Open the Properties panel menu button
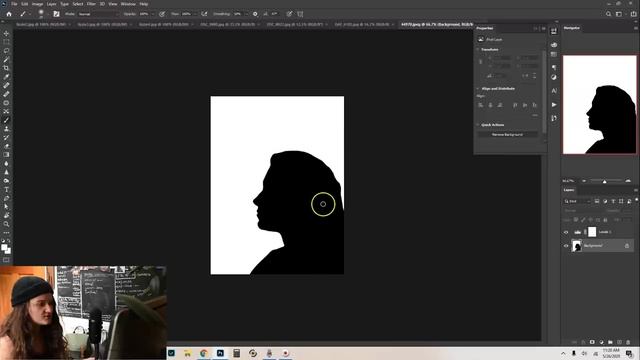This screenshot has height=360, width=640. point(543,28)
